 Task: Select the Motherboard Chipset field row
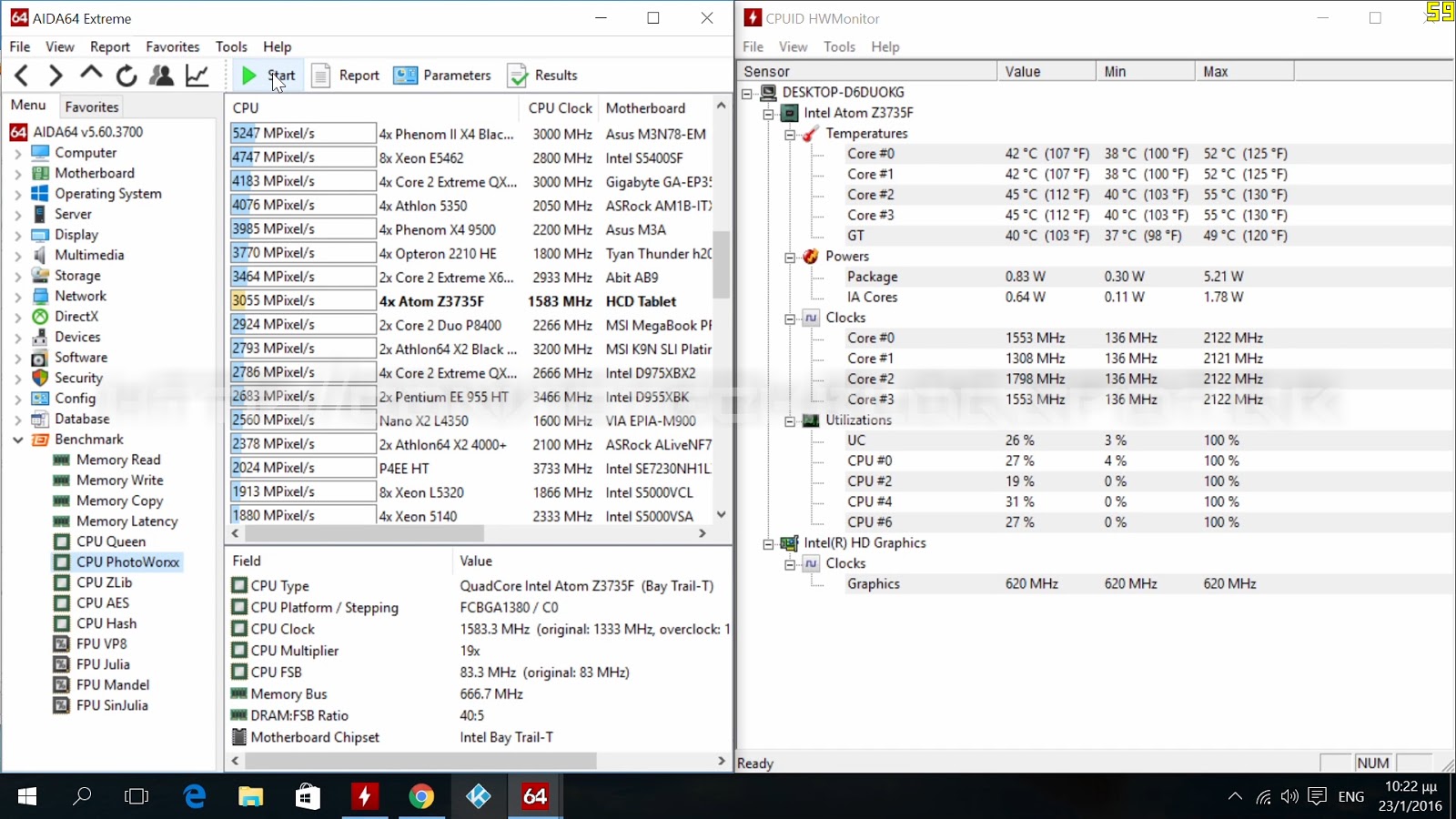click(x=479, y=737)
